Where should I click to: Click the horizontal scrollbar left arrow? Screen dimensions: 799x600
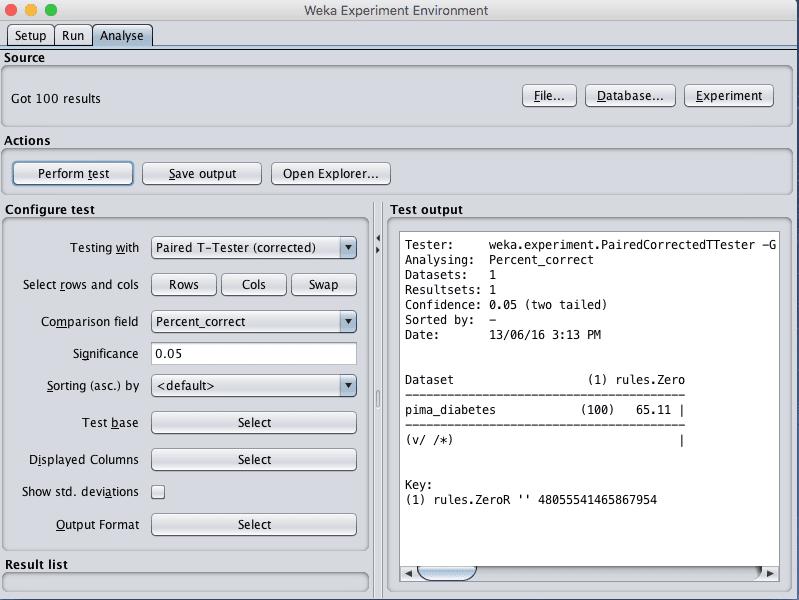[x=409, y=573]
